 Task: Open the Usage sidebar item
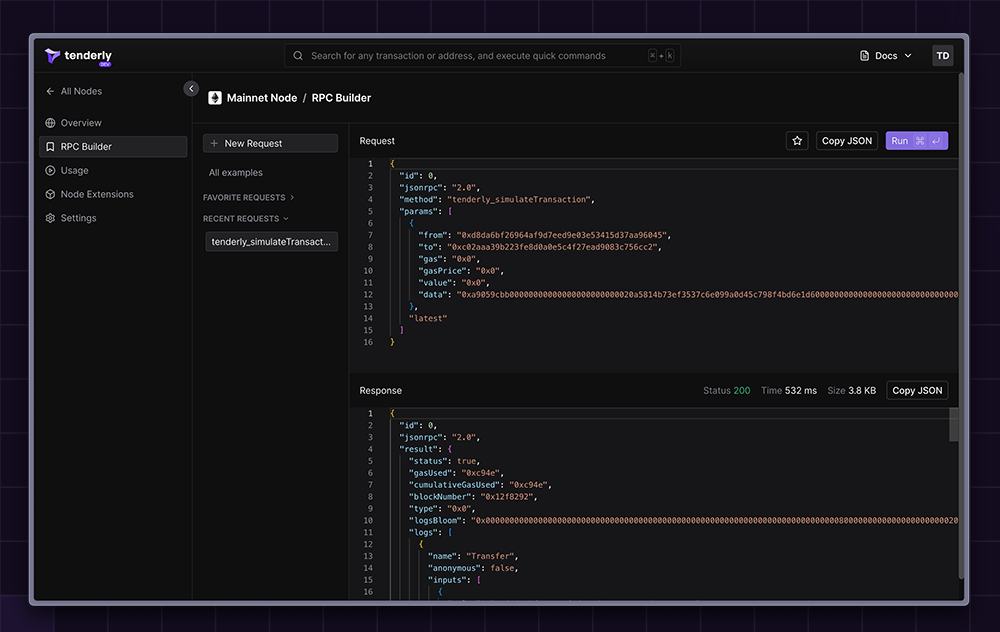75,171
